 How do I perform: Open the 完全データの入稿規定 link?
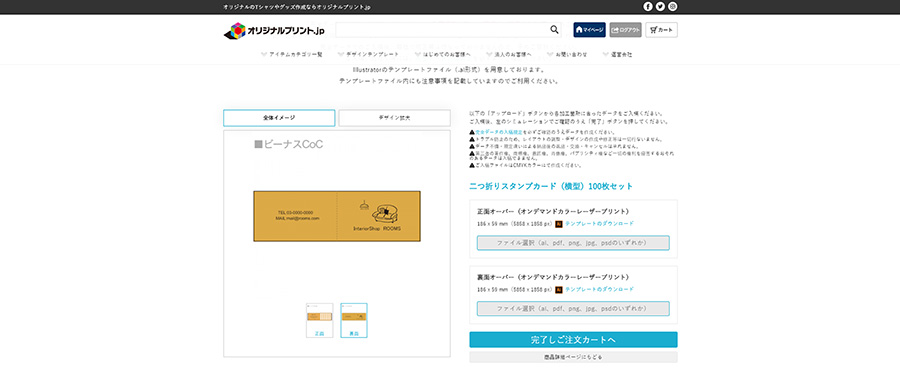(498, 133)
